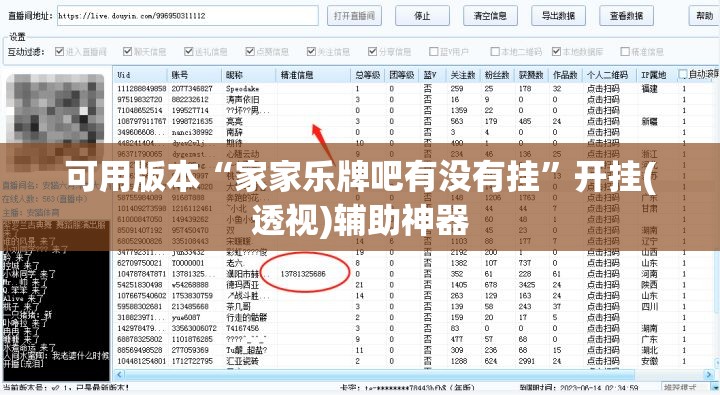Click the horizontal scrollbar right arrow
The image size is (720, 395).
click(x=709, y=375)
